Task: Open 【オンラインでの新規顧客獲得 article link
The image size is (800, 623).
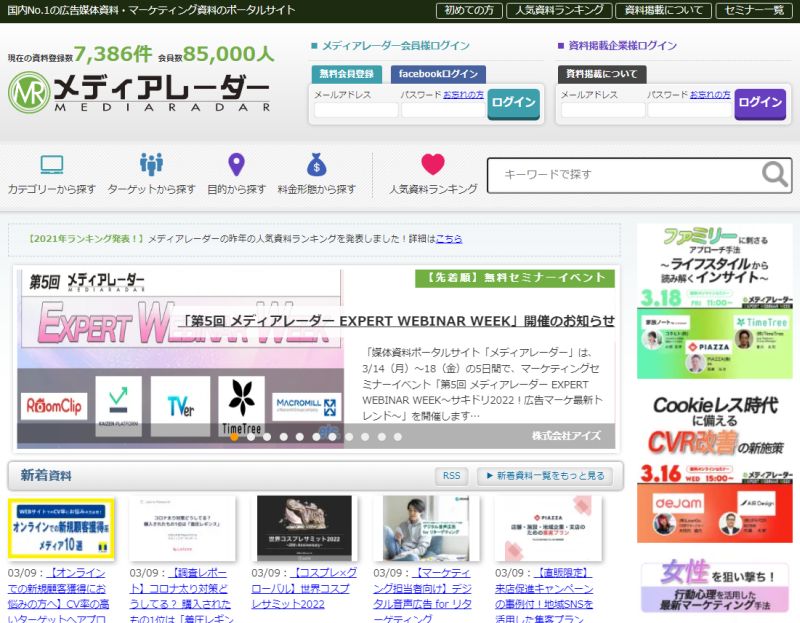Action: (x=58, y=596)
